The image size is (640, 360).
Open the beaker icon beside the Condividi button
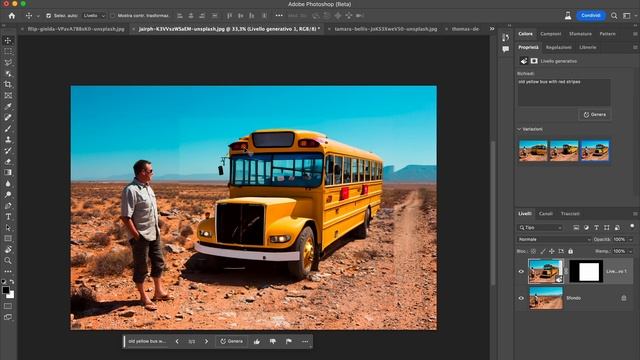pos(568,16)
